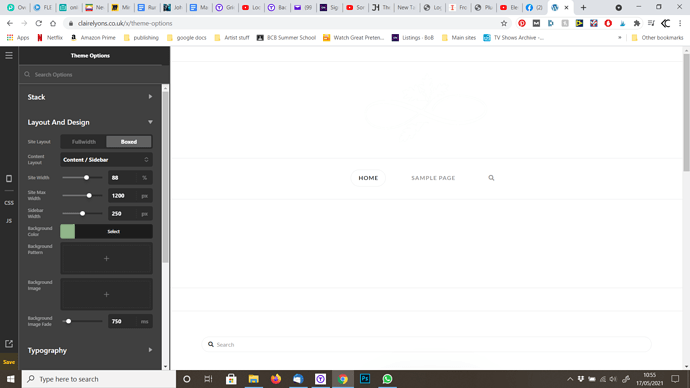
Task: Click the HOME navigation item
Action: tap(368, 178)
